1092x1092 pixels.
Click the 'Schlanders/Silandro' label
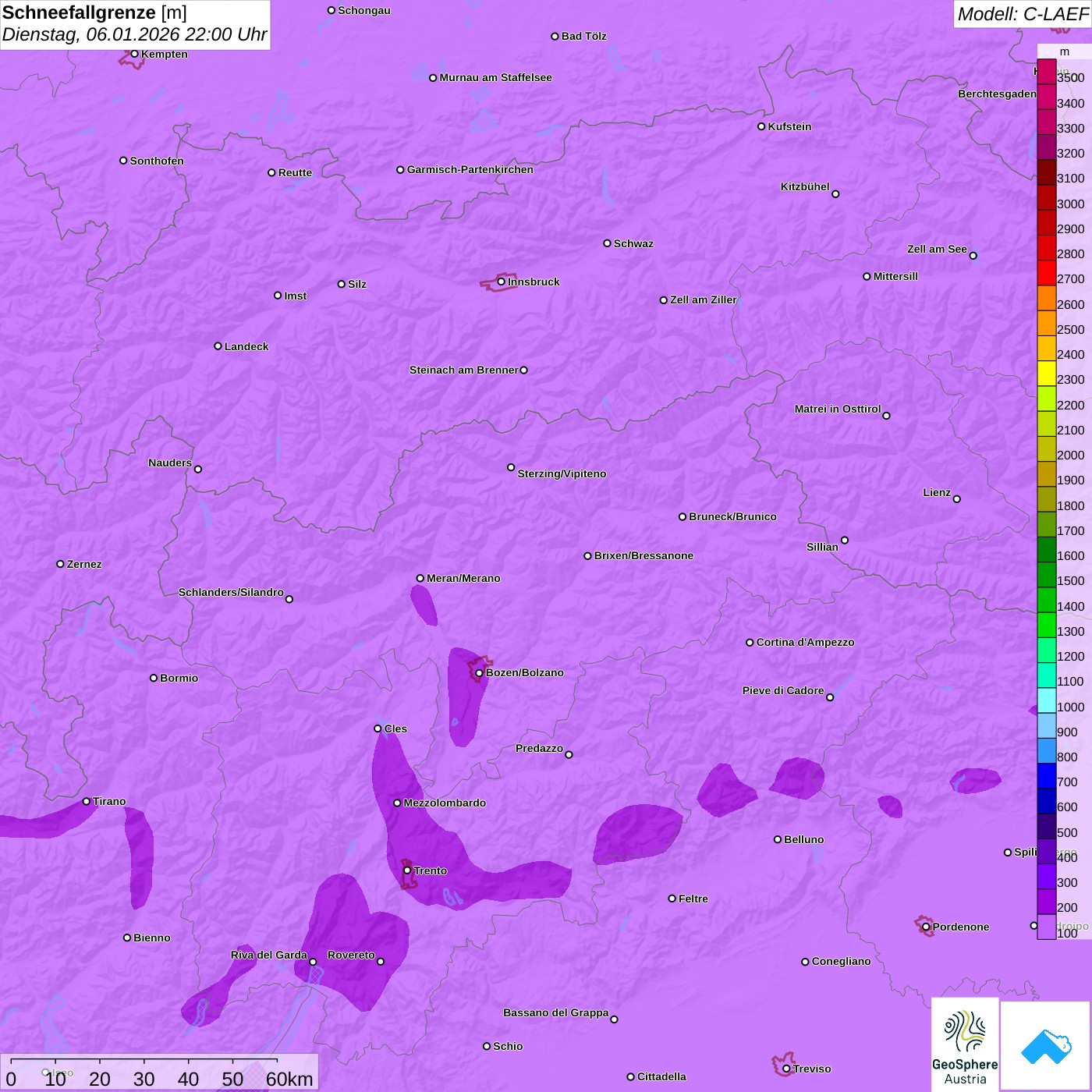231,592
